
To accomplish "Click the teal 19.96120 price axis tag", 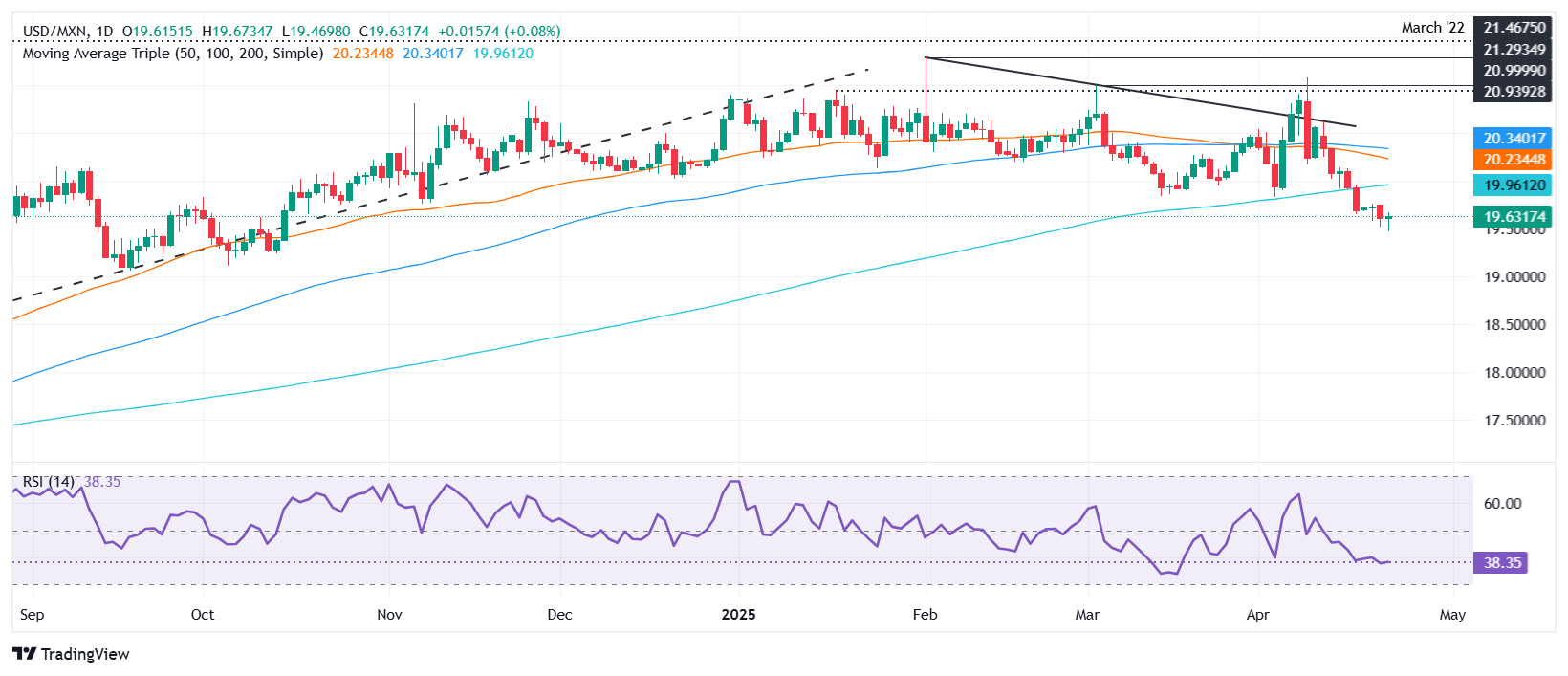I will click(1513, 185).
